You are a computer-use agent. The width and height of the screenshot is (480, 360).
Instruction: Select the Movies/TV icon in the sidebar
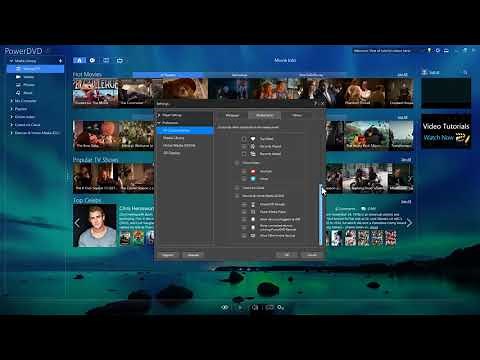[x=19, y=69]
